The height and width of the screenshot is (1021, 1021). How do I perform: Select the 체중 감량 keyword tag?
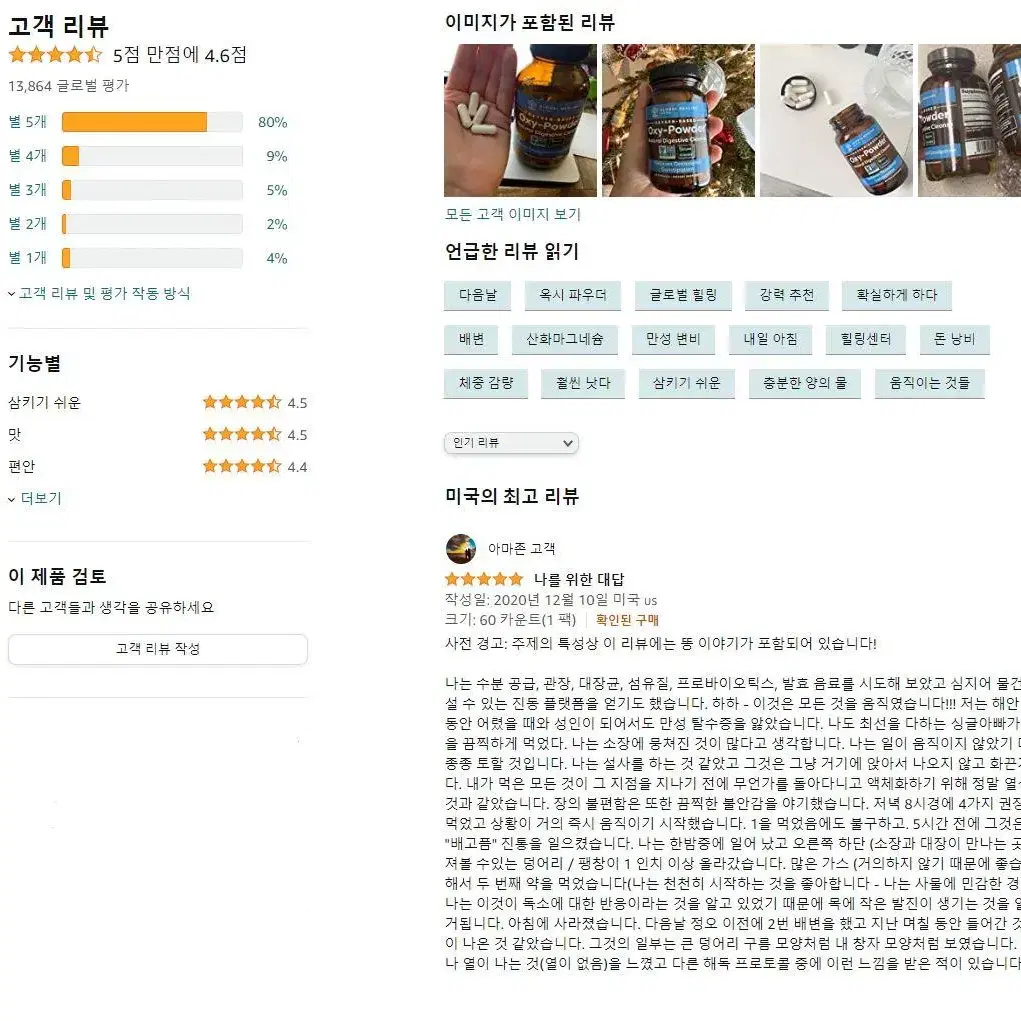(x=486, y=383)
